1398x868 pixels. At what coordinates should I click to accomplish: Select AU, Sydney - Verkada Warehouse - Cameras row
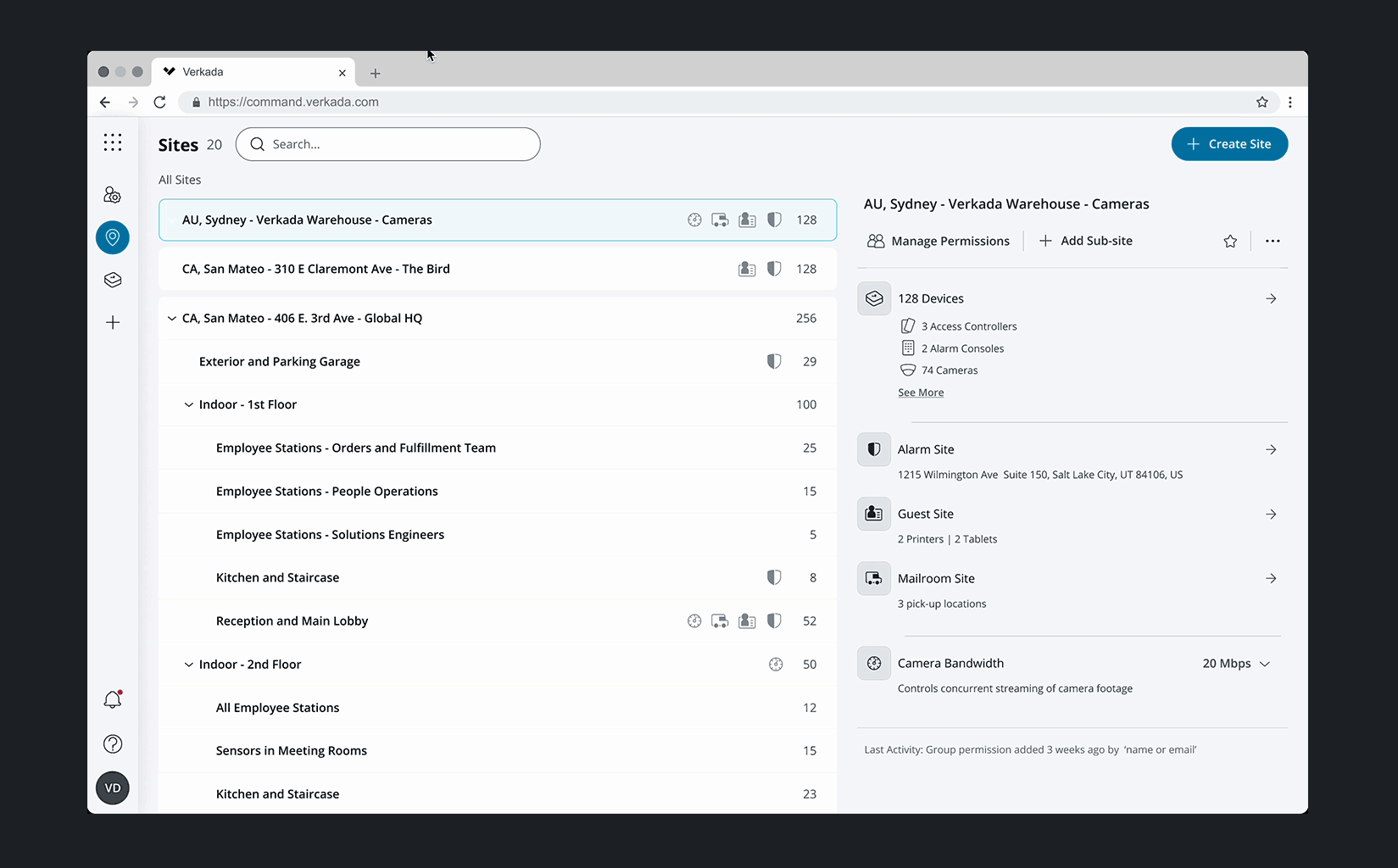click(x=498, y=220)
